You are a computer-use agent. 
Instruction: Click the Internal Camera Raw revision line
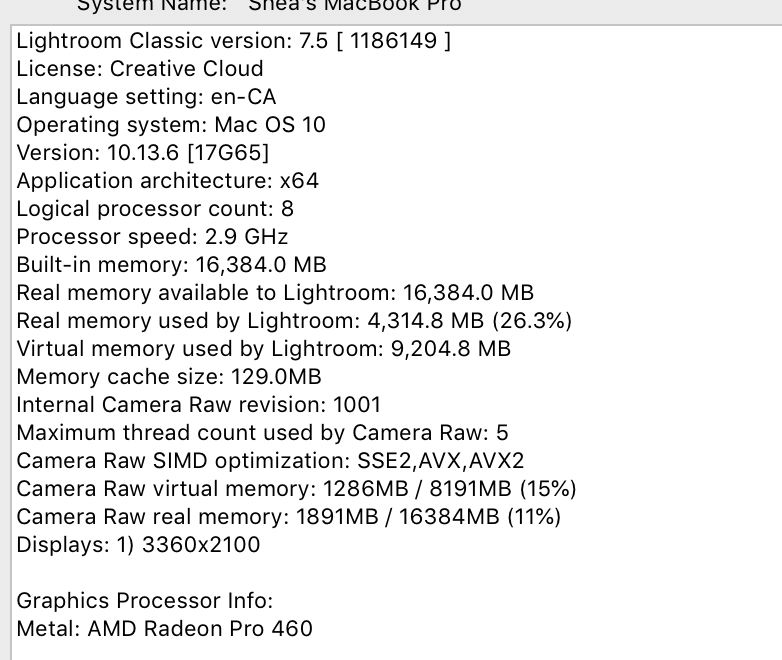(199, 405)
